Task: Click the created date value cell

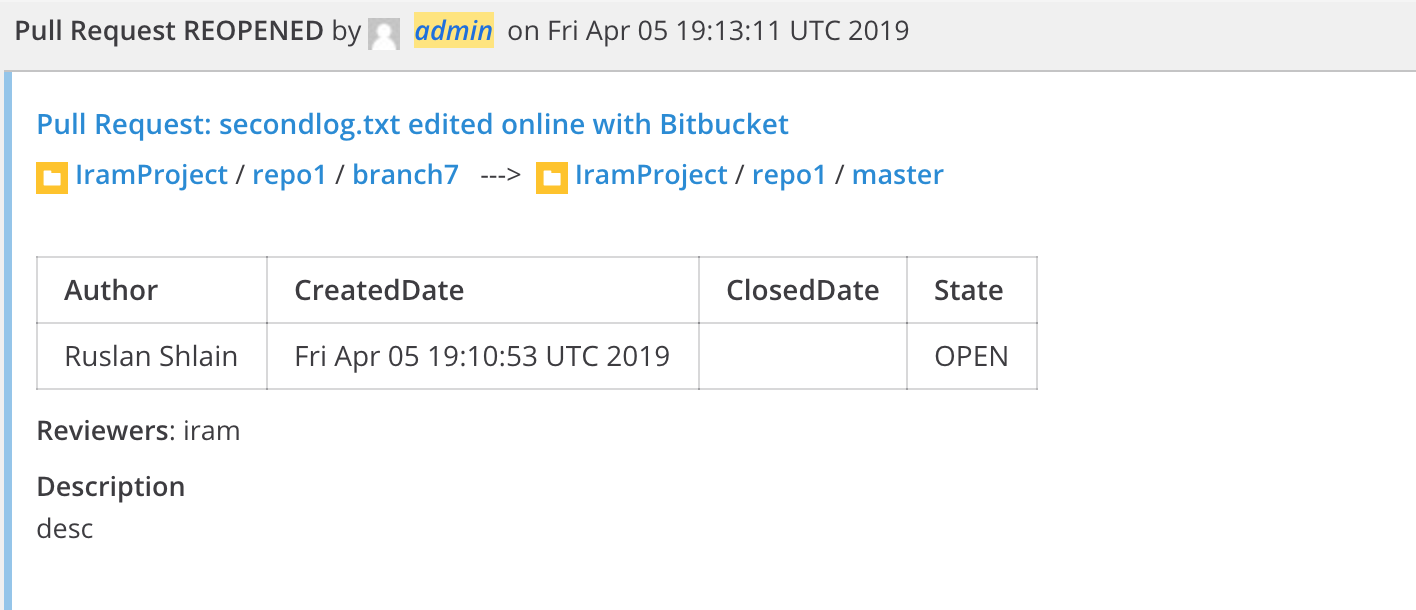Action: click(483, 356)
